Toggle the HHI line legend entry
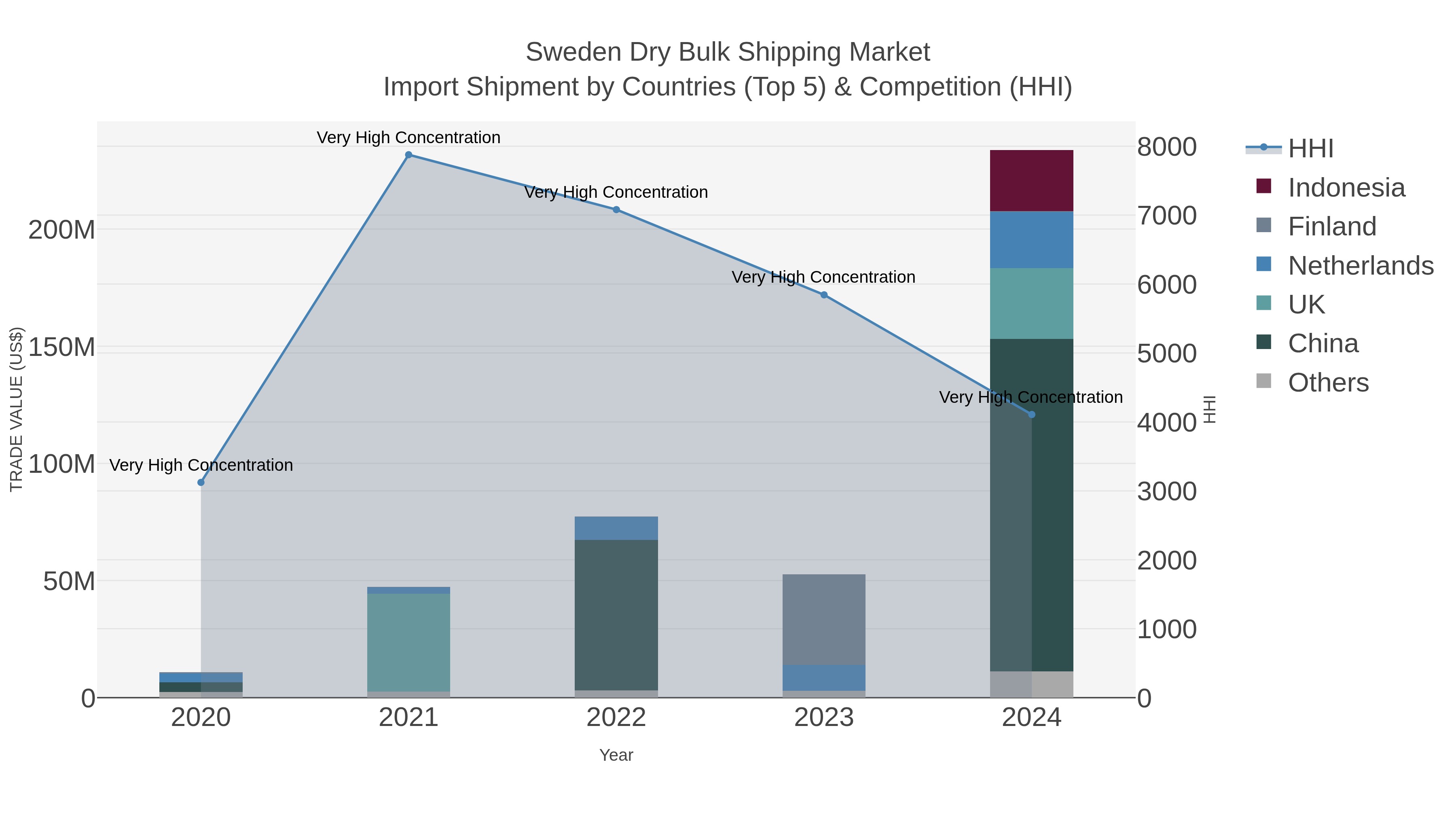1456x819 pixels. click(x=1291, y=148)
